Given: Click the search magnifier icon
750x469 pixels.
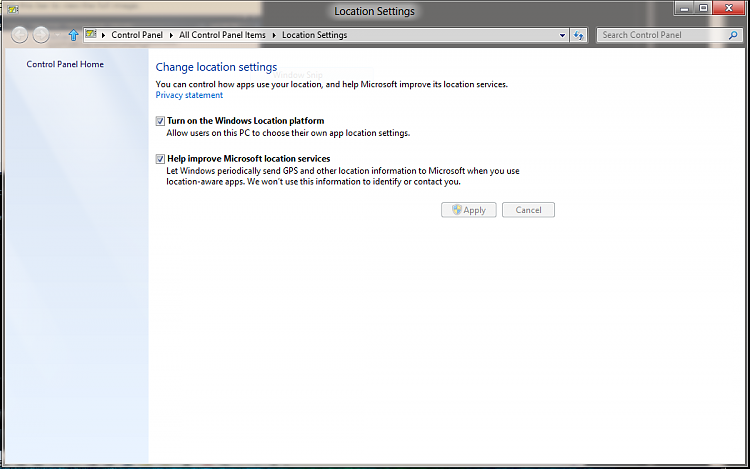Looking at the screenshot, I should point(733,35).
